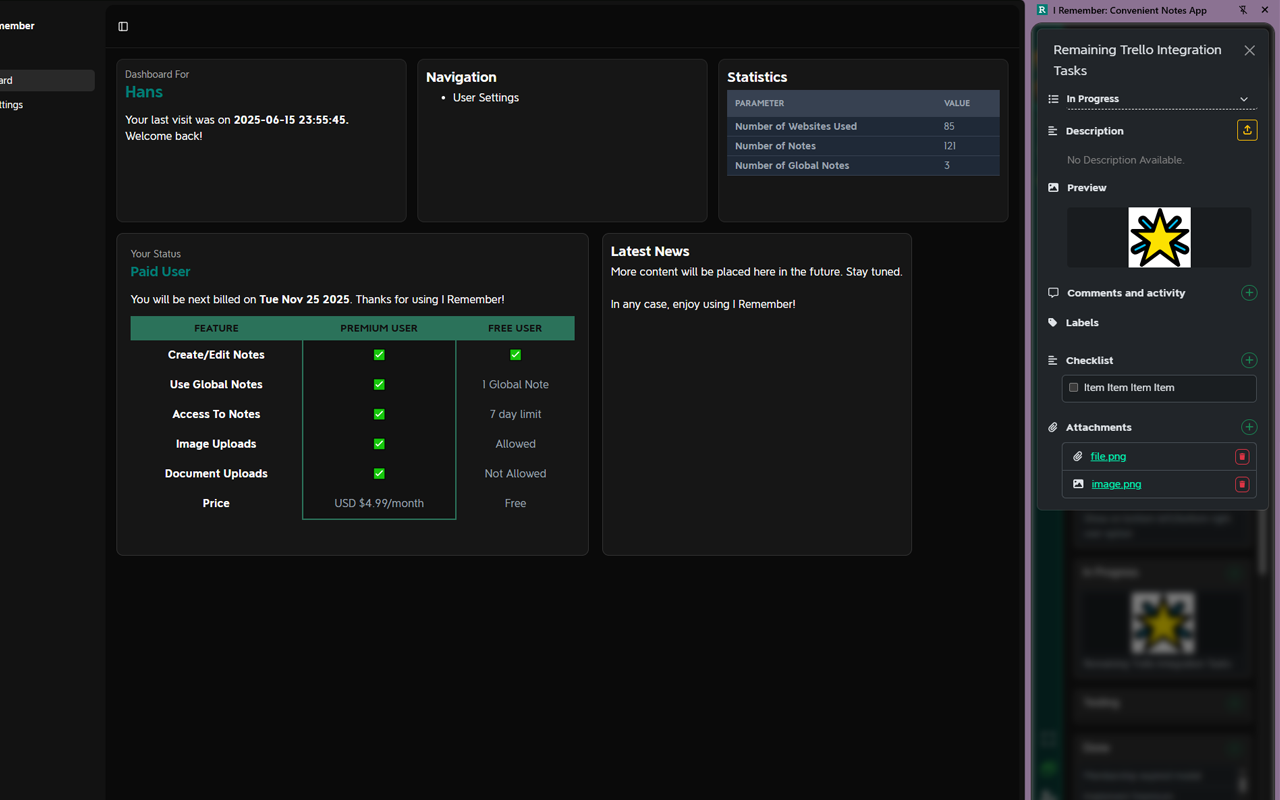Open the file.png attachment link

point(1108,457)
